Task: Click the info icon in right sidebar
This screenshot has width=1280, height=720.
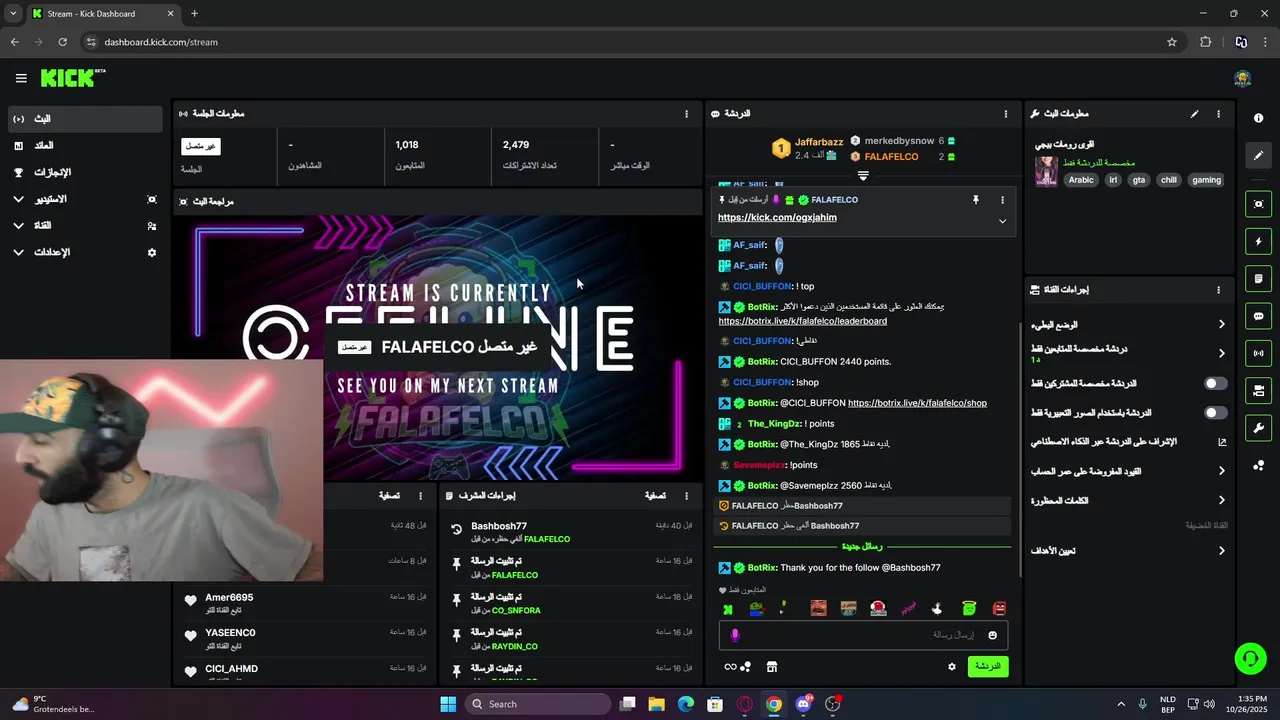Action: click(1258, 118)
